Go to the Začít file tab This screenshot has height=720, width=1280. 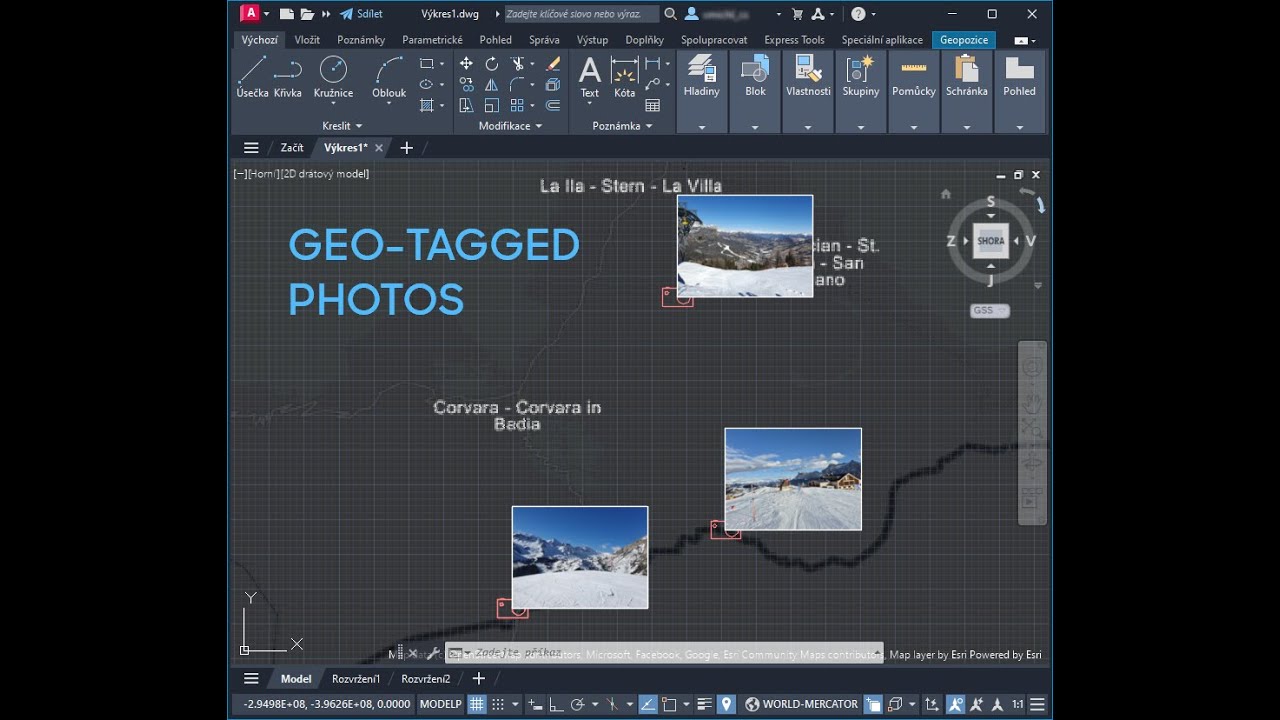click(x=292, y=148)
